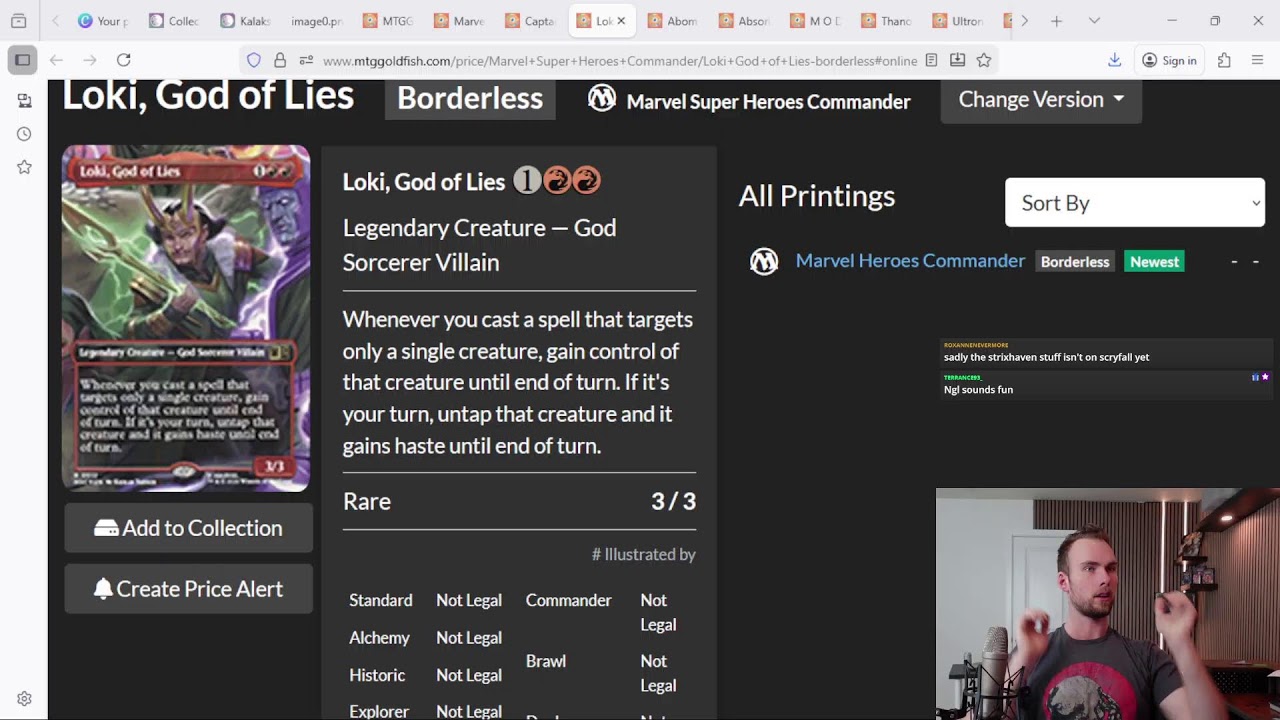
Task: Close the active Loki tab
Action: click(621, 20)
